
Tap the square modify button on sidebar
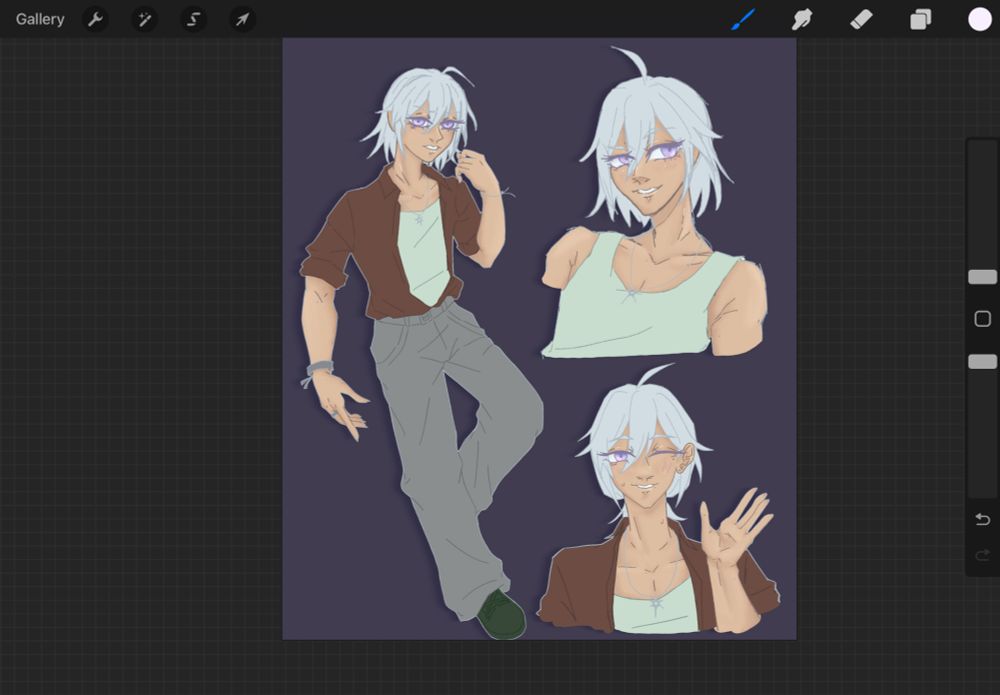982,319
